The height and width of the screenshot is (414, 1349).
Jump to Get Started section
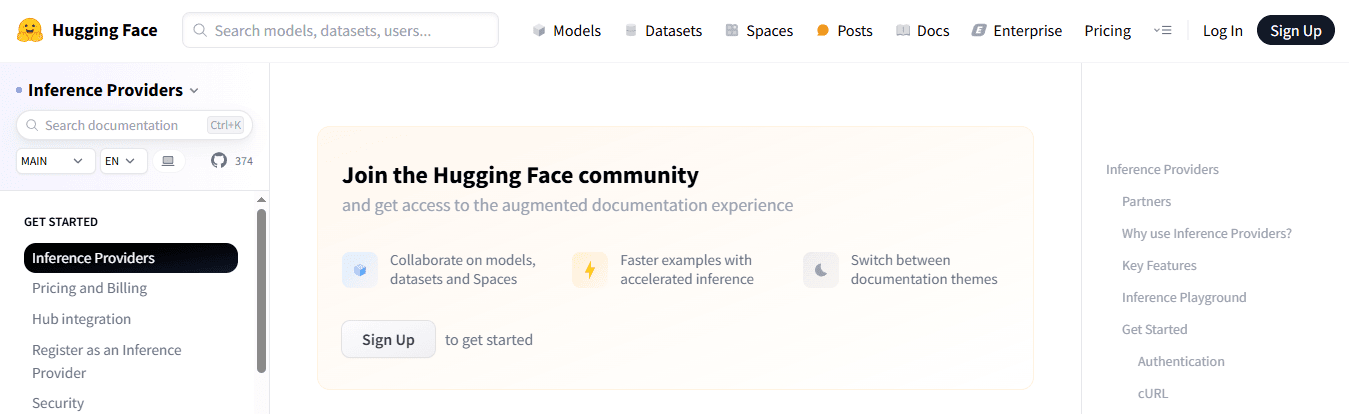point(1155,329)
